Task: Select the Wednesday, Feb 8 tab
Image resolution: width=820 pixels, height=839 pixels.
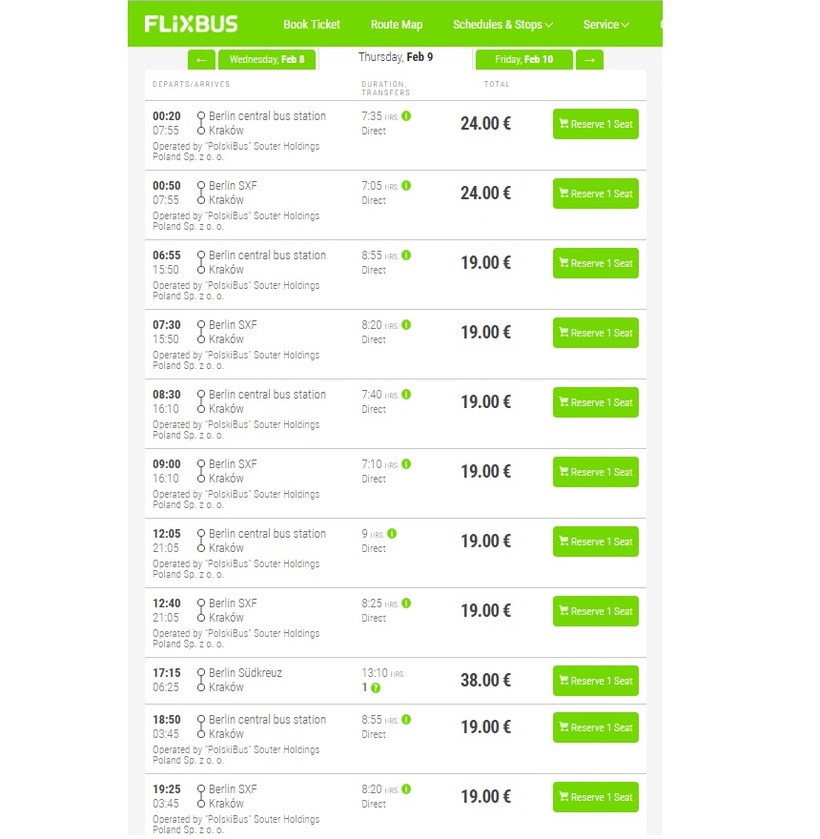Action: [x=266, y=60]
